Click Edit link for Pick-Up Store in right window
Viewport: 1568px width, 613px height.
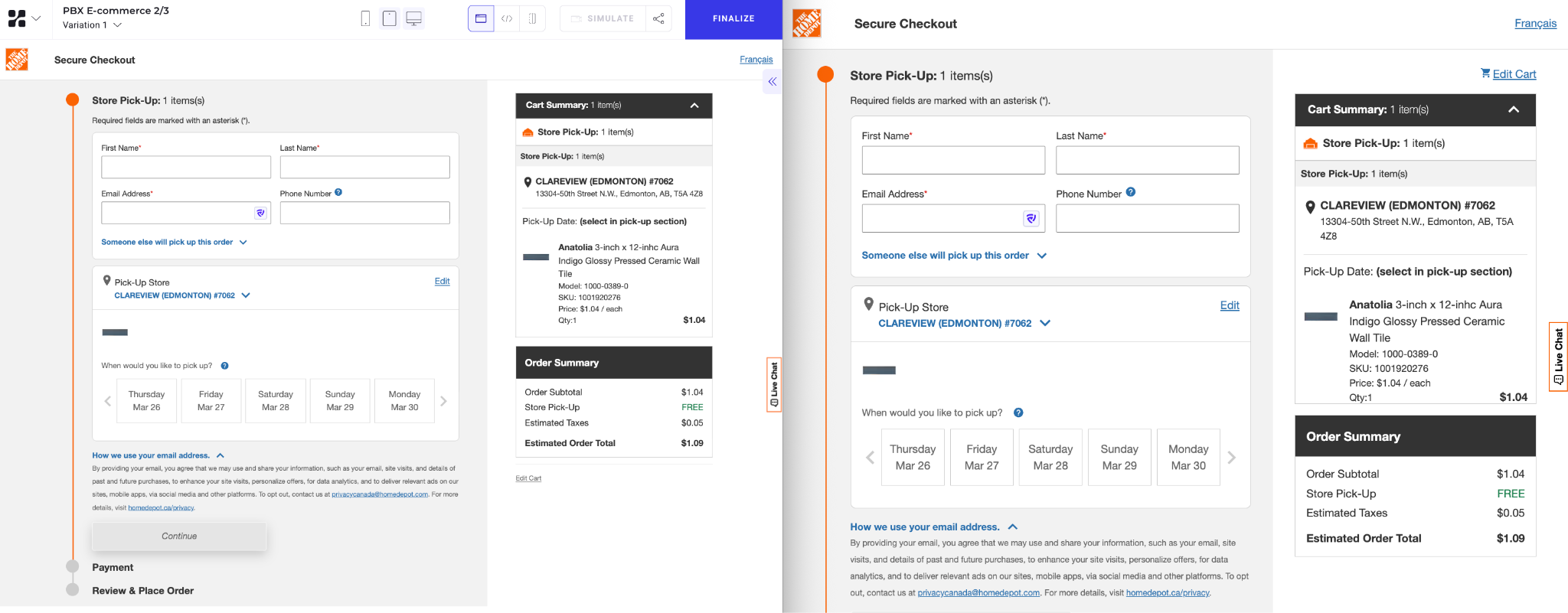point(1230,305)
